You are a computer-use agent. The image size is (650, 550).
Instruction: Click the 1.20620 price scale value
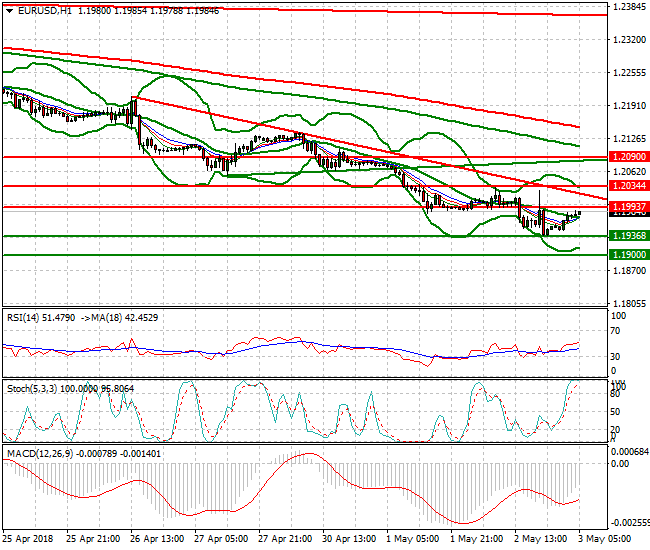coord(629,172)
